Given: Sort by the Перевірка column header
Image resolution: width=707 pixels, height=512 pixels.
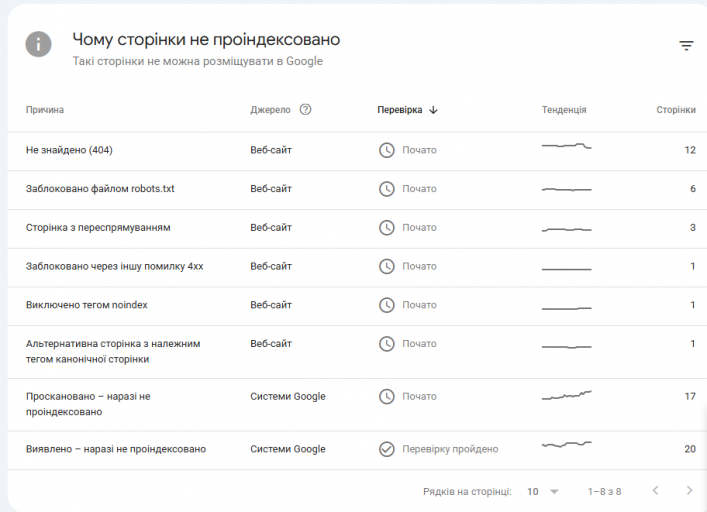Looking at the screenshot, I should [x=399, y=110].
